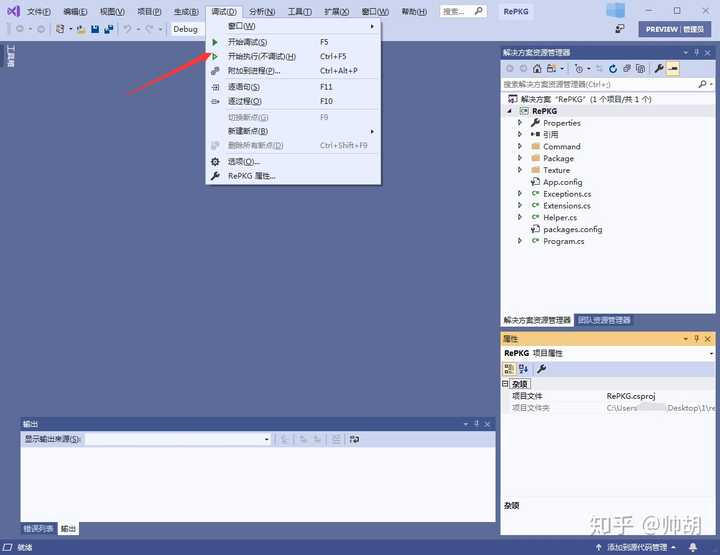This screenshot has height=555, width=720.
Task: Click the Visual Studio logo icon
Action: pyautogui.click(x=13, y=11)
